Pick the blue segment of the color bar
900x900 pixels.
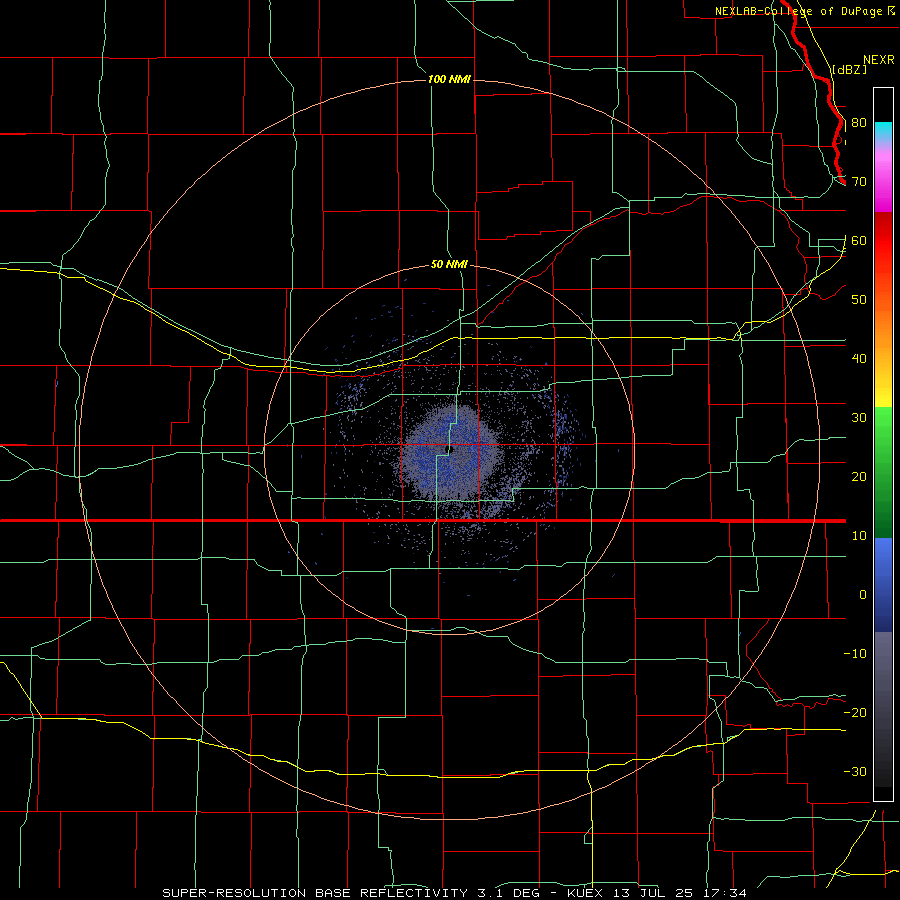(x=883, y=584)
